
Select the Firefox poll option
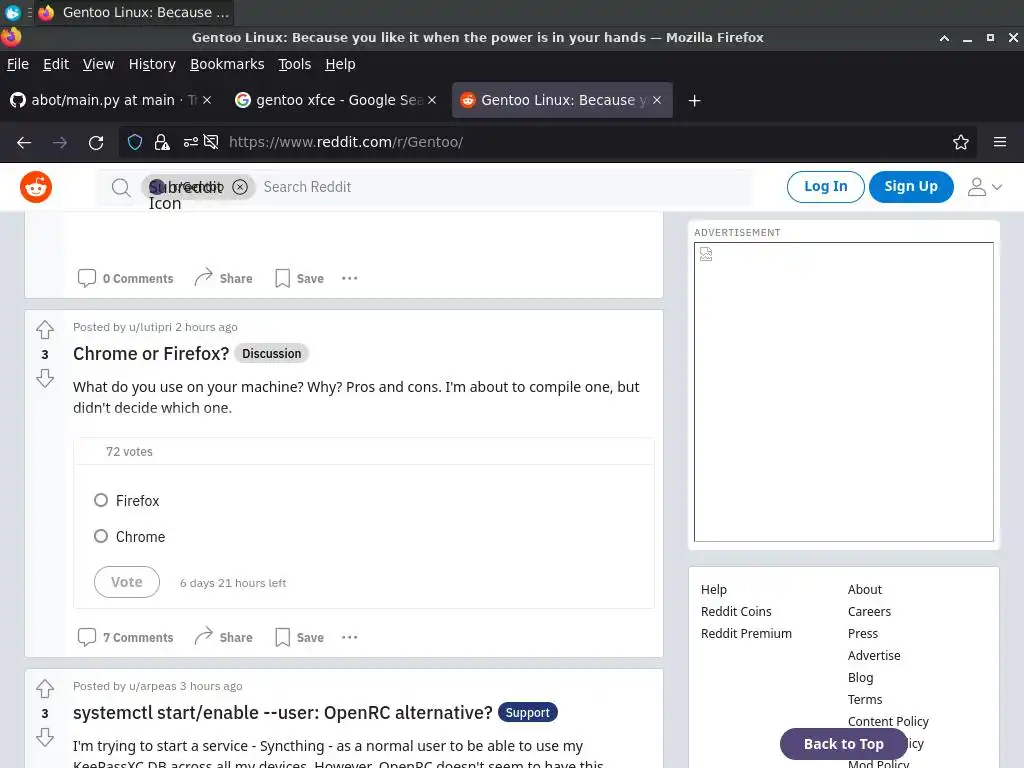coord(101,500)
